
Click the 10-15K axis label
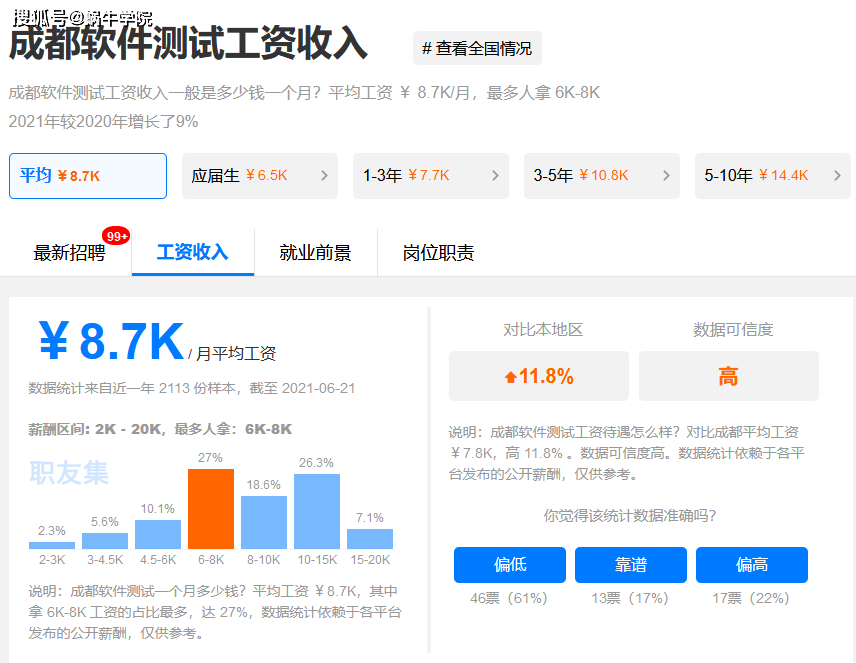317,560
